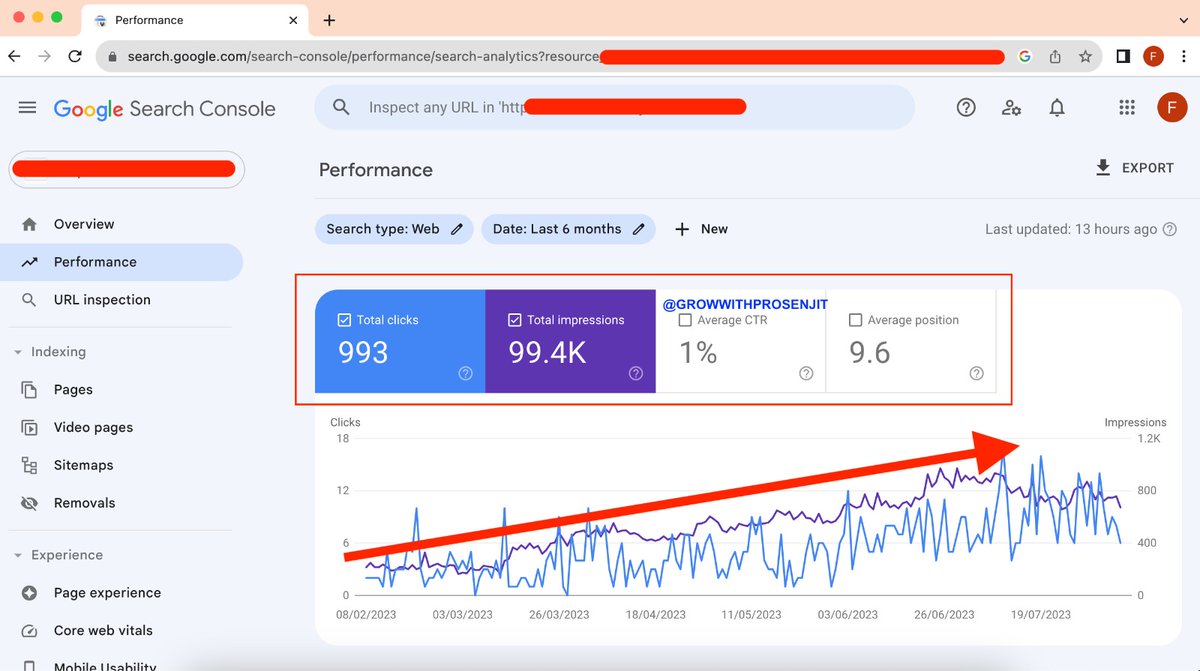Collapse the Experience section
This screenshot has height=671, width=1200.
coord(18,555)
